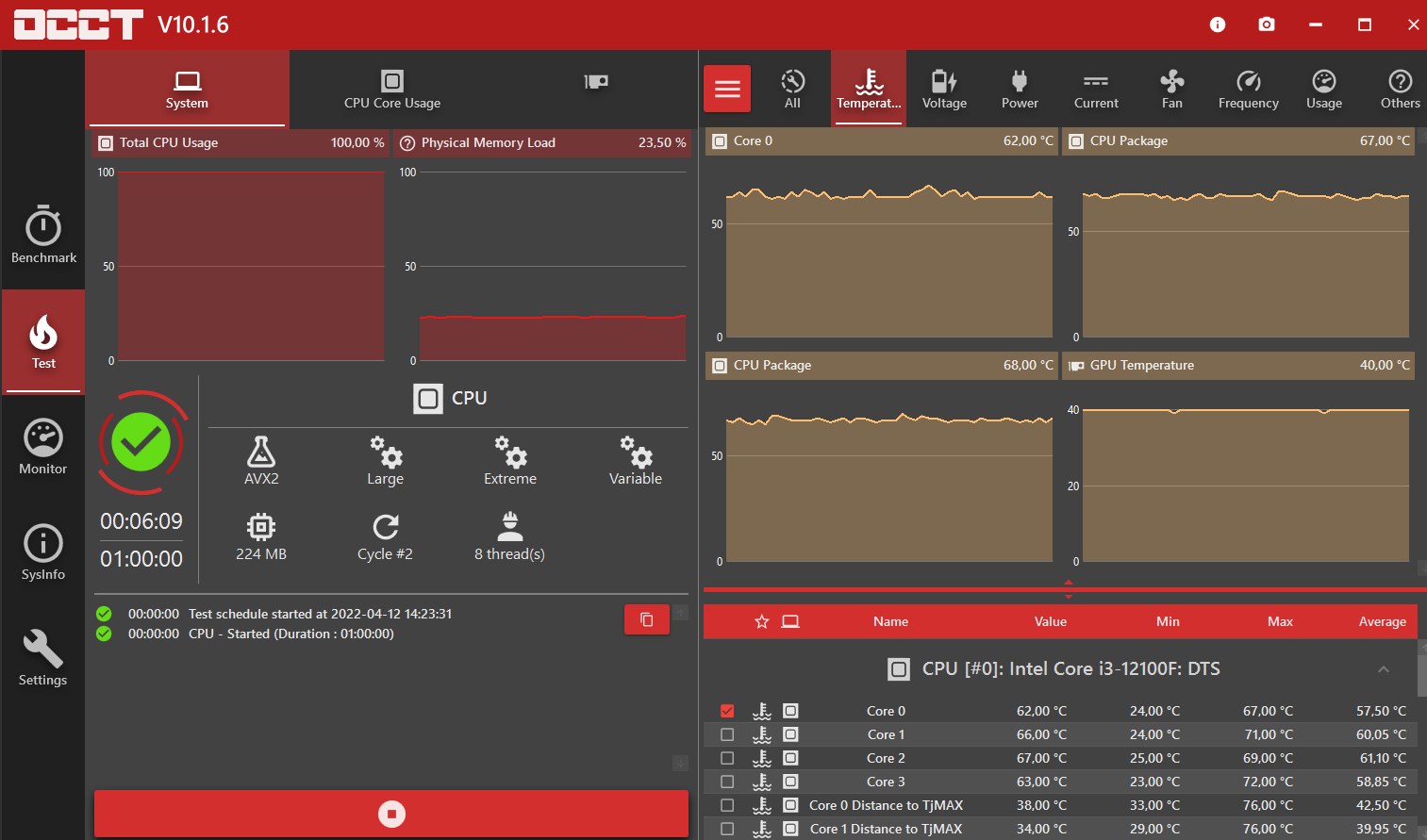Viewport: 1427px width, 840px height.
Task: Click the green test status checkmark
Action: (141, 442)
